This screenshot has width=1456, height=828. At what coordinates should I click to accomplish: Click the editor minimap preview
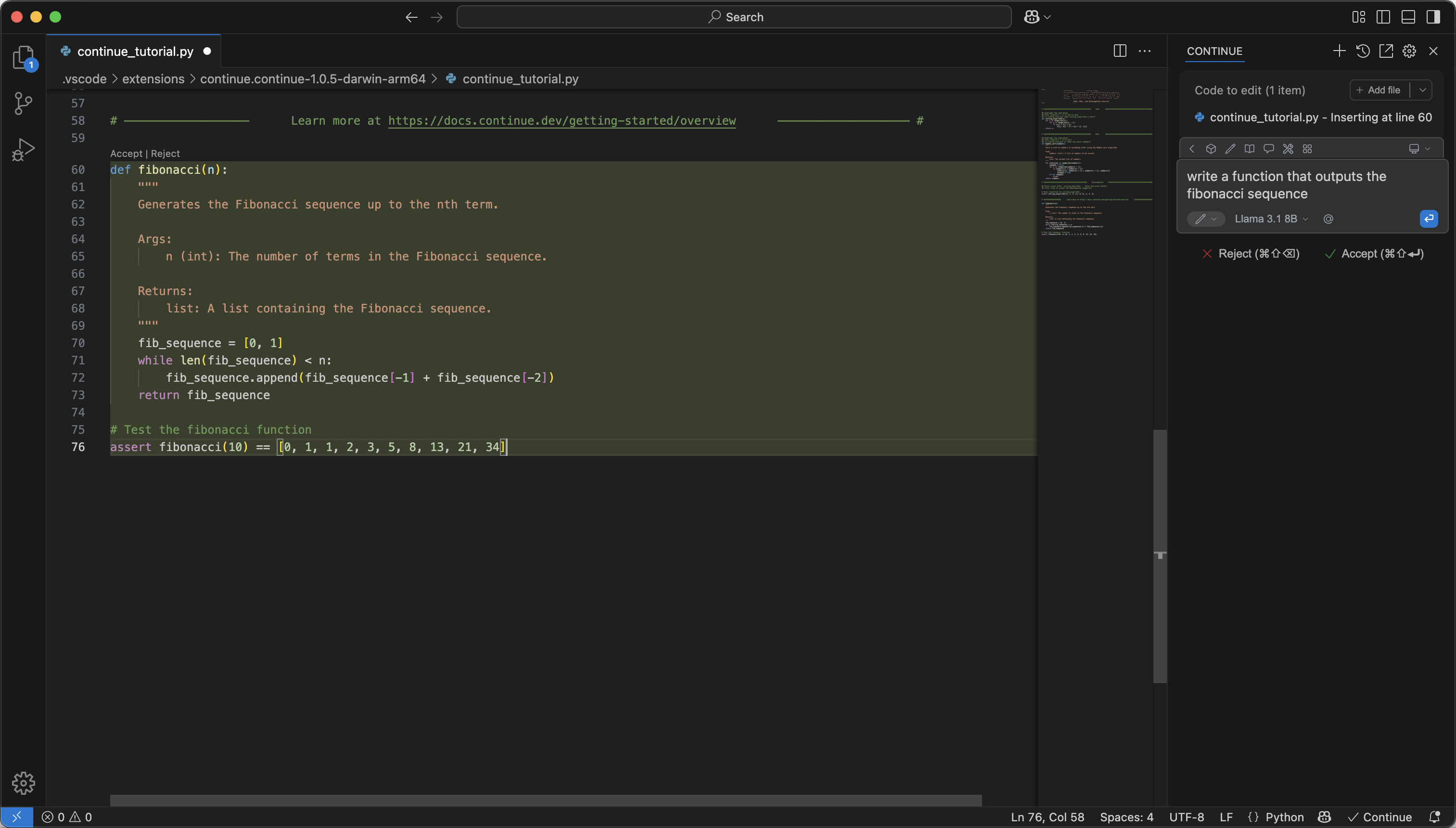click(x=1096, y=162)
